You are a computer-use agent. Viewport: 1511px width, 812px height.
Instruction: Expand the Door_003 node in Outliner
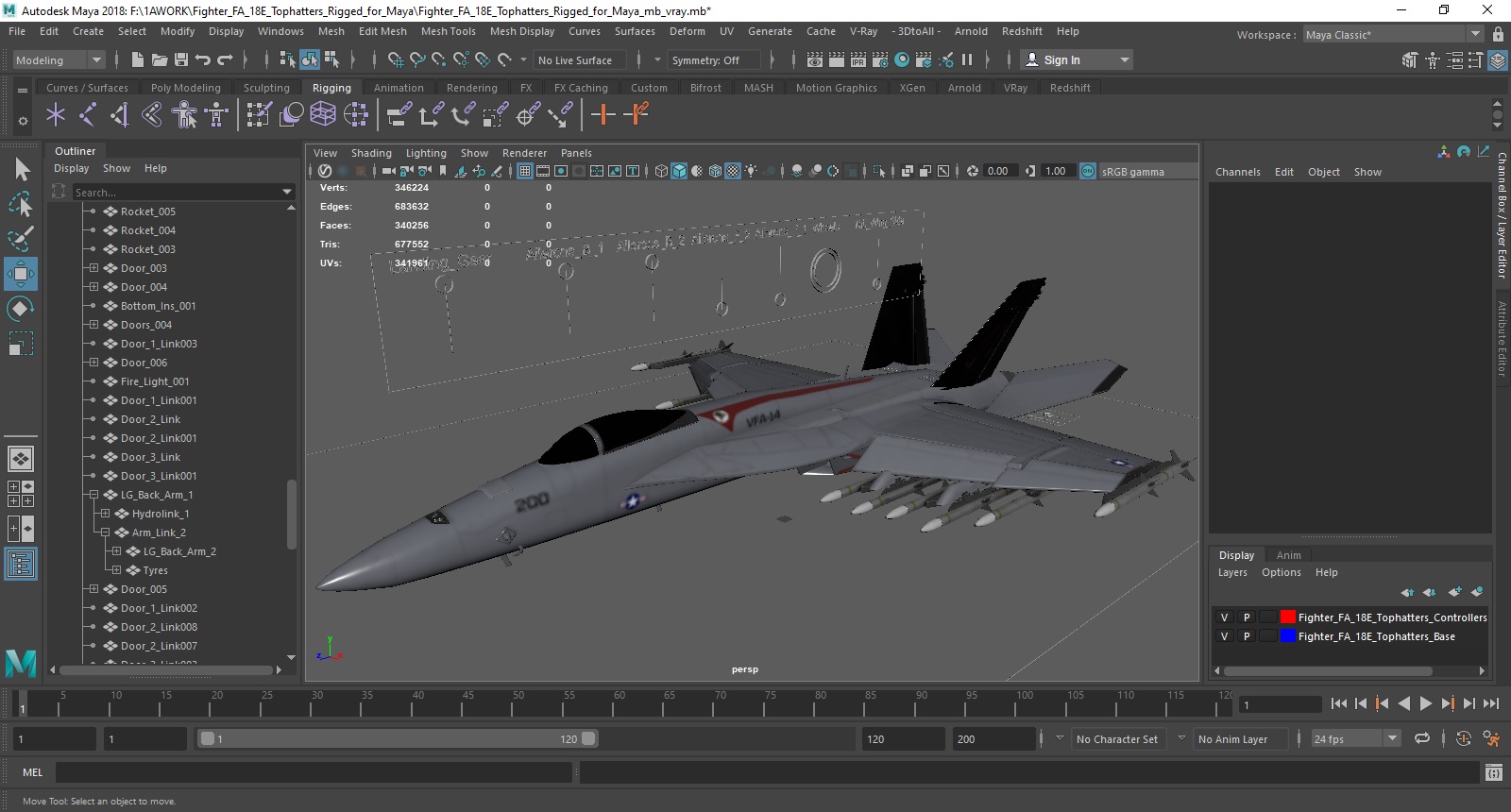pyautogui.click(x=93, y=268)
